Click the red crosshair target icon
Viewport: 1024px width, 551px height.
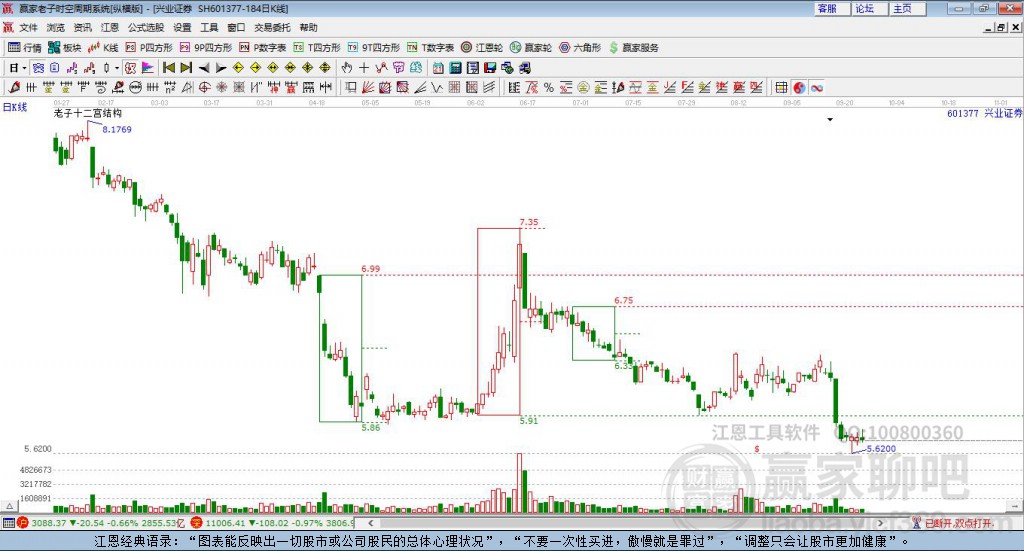[x=204, y=87]
